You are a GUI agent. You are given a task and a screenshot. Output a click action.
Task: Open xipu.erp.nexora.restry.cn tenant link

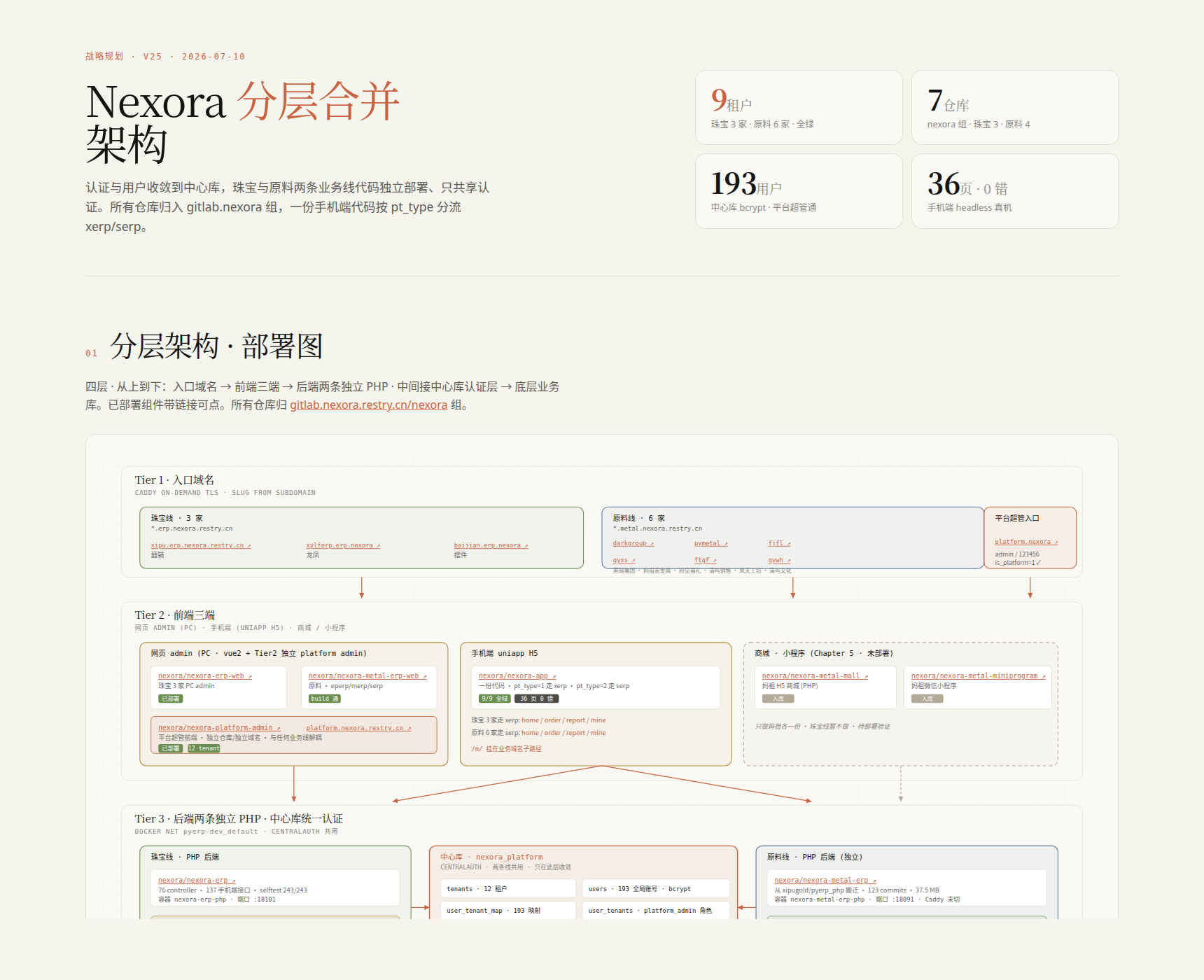click(x=201, y=545)
